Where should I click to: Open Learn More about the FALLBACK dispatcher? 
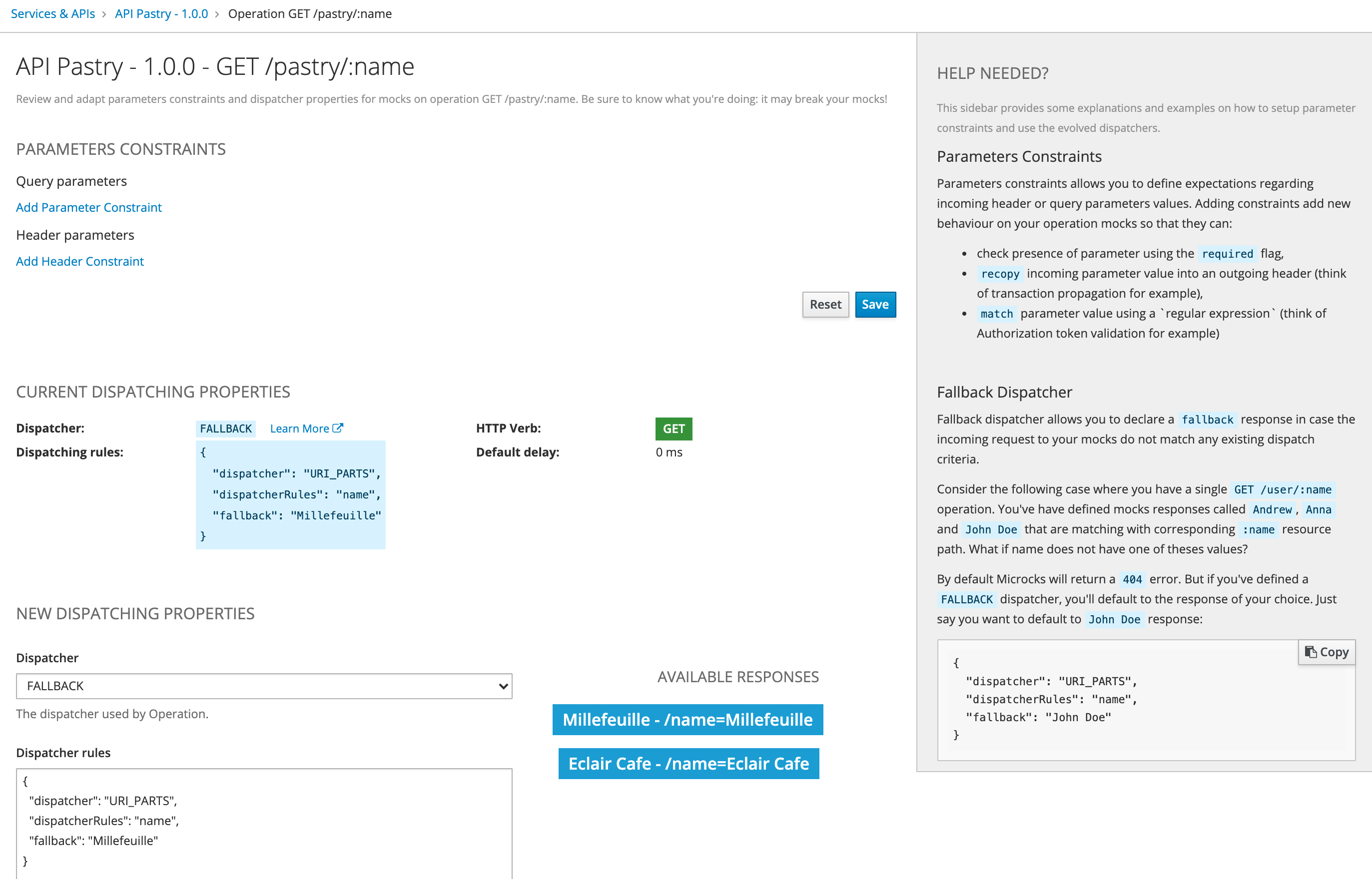[x=301, y=428]
